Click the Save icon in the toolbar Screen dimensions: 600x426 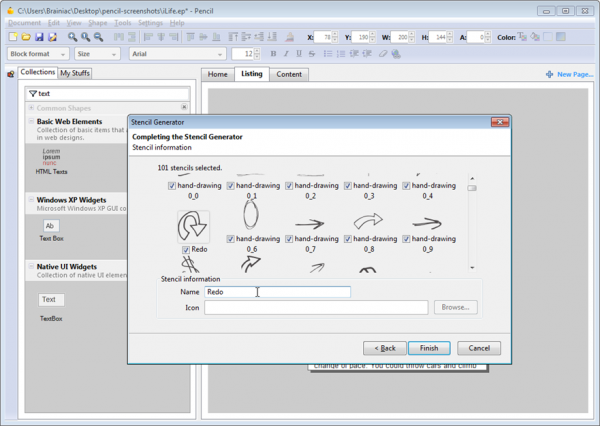click(39, 37)
